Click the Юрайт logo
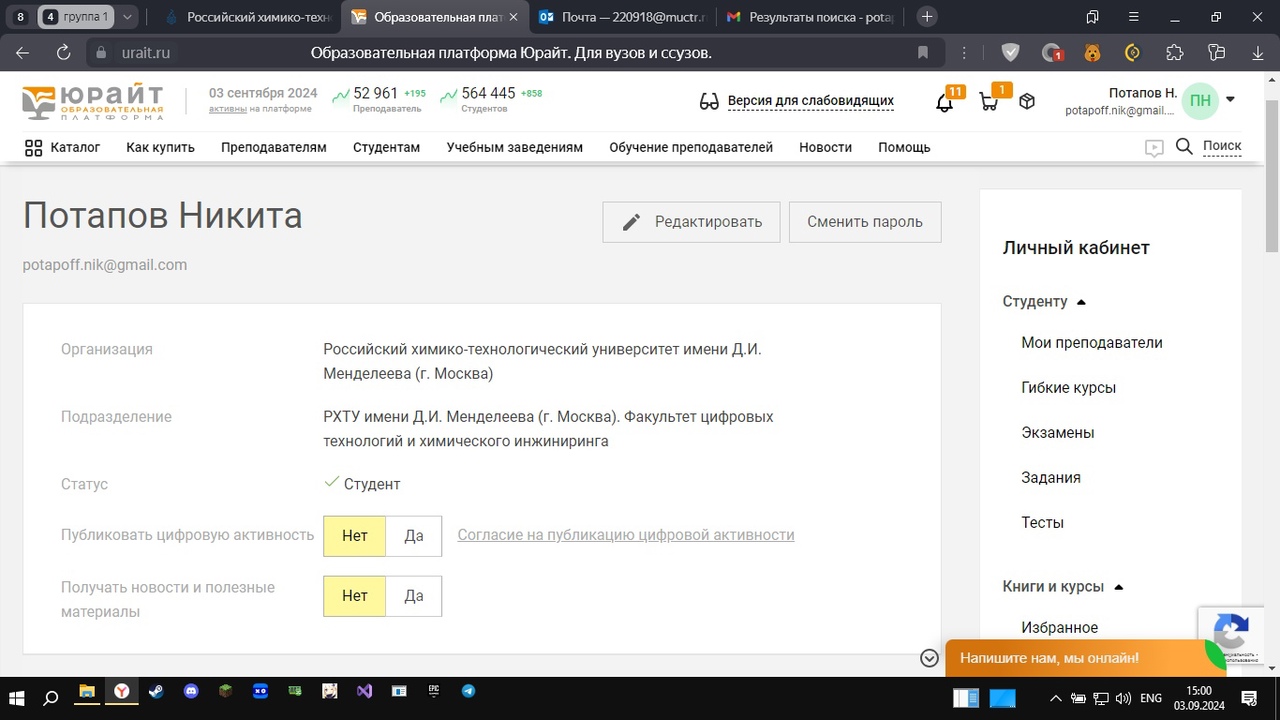1280x720 pixels. (x=93, y=102)
